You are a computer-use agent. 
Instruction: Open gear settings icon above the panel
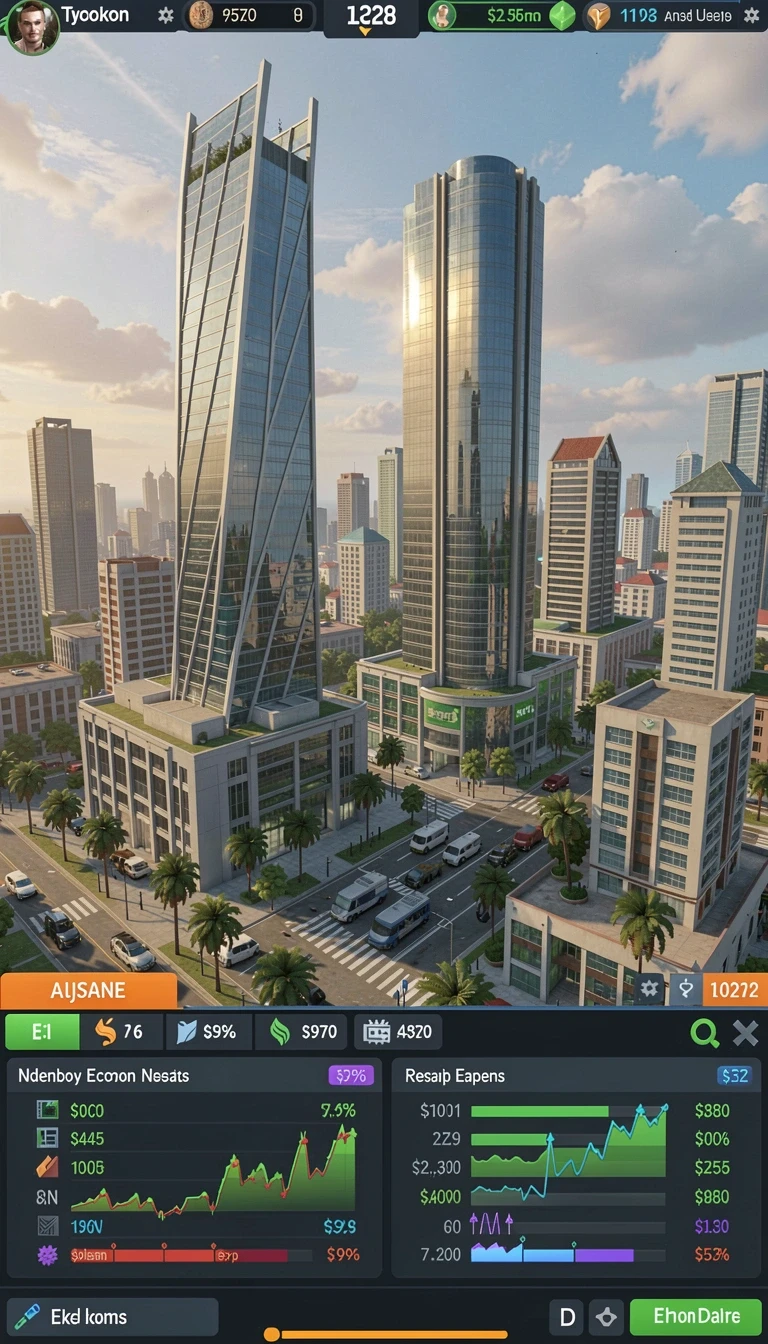click(x=650, y=989)
